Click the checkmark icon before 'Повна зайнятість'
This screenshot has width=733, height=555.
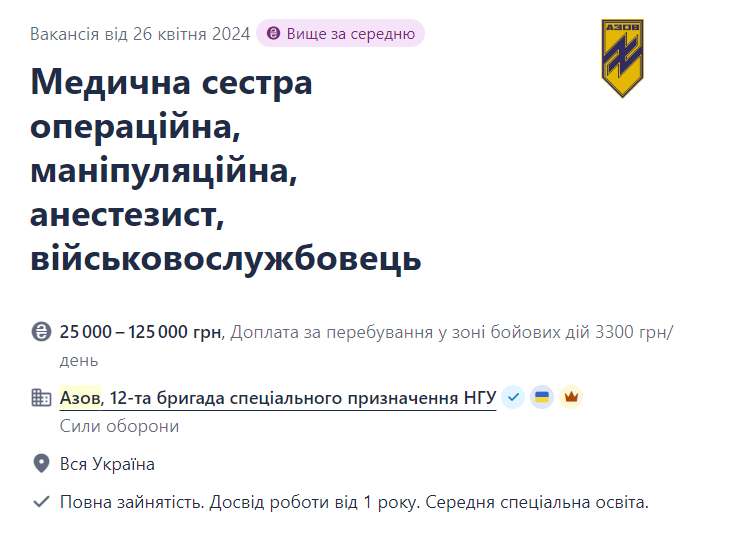click(x=41, y=502)
